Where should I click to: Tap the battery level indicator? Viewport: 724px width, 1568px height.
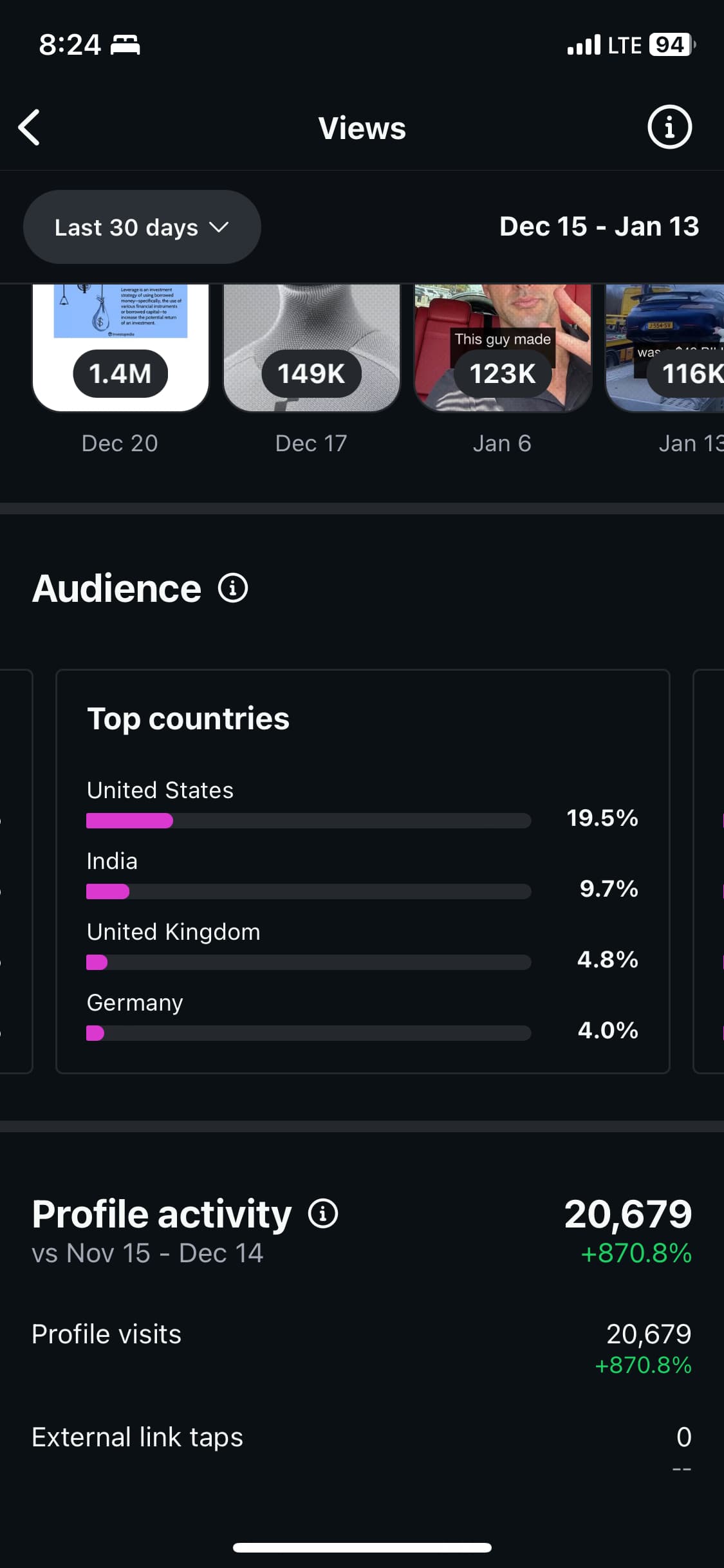tap(671, 45)
